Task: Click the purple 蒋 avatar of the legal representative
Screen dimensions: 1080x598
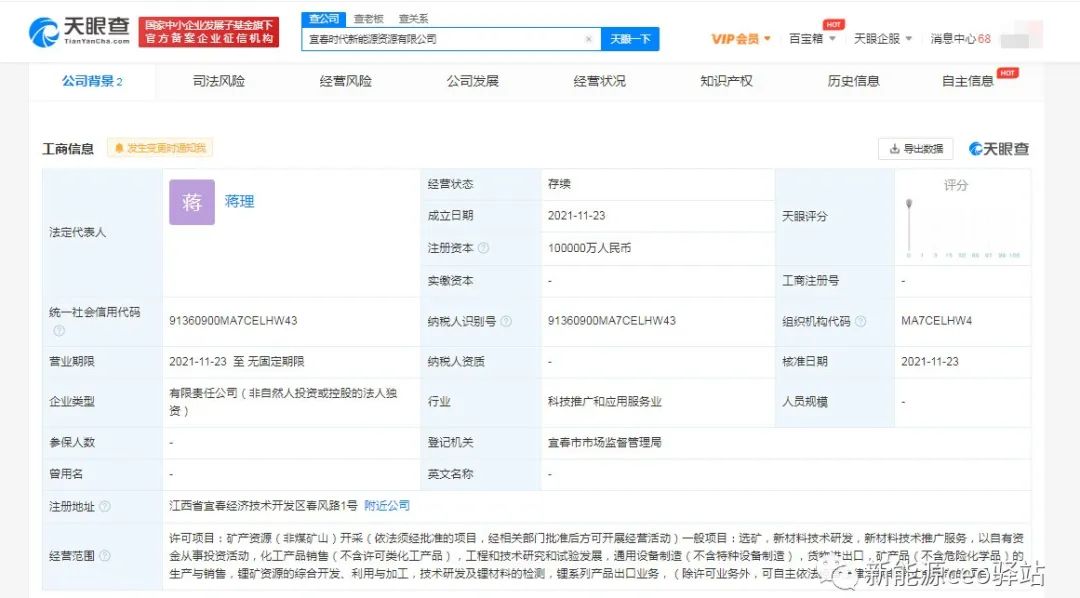Action: coord(191,202)
